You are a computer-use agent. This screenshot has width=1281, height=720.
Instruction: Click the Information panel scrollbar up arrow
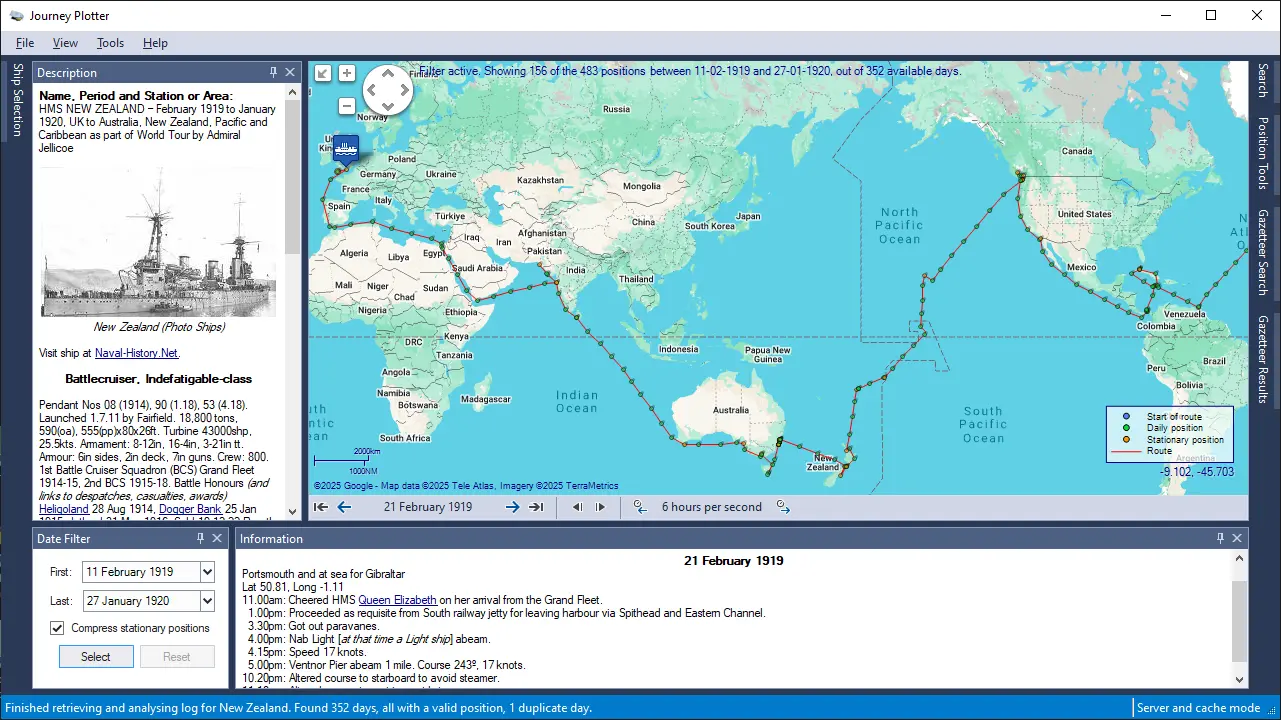1240,560
